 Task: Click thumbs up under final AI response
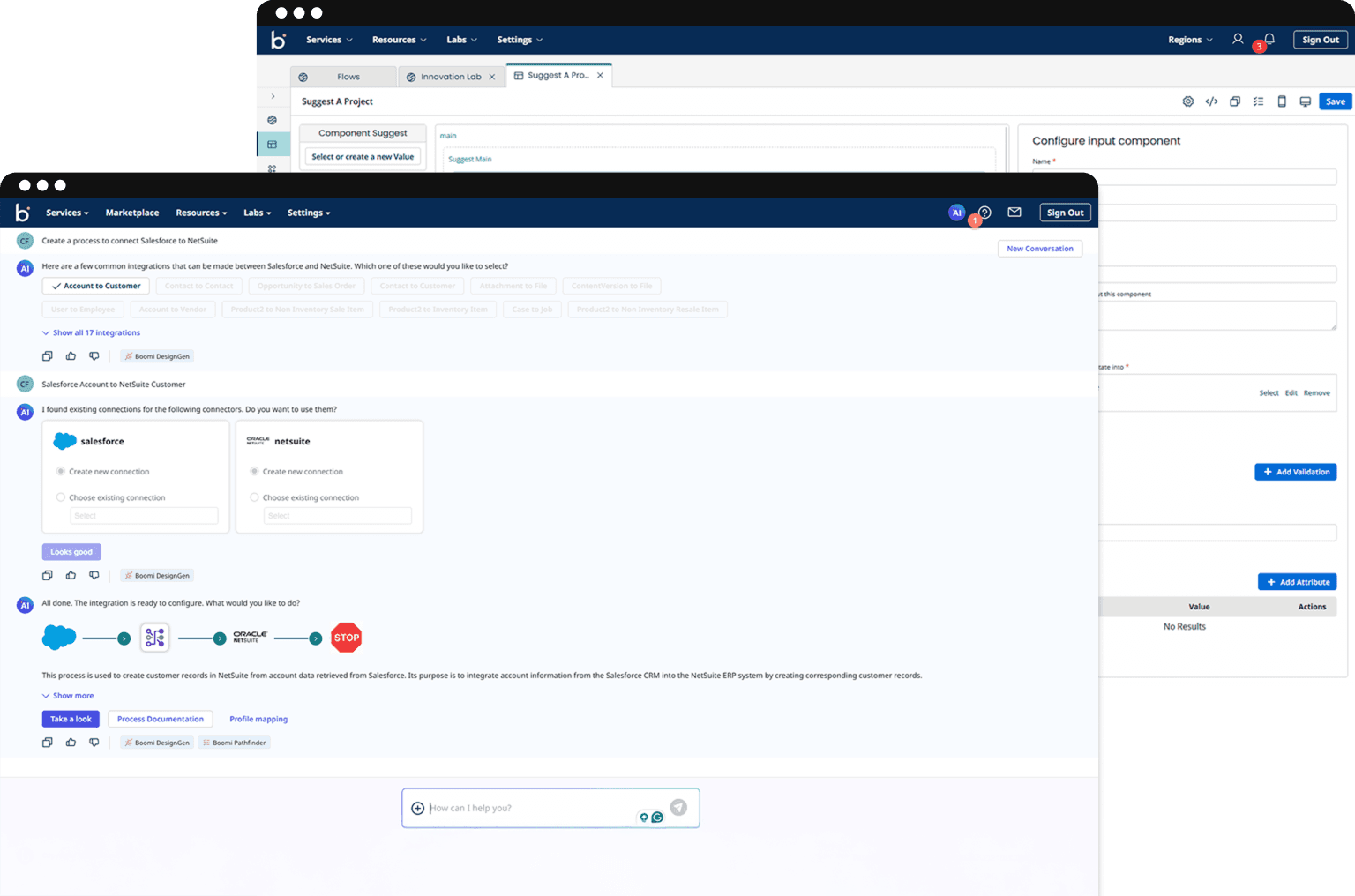click(x=71, y=743)
